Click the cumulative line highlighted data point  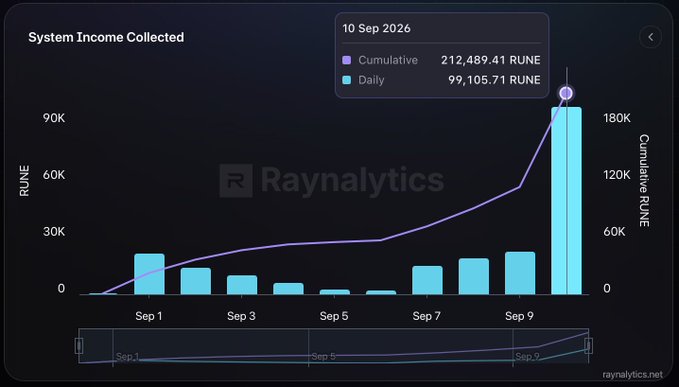566,93
